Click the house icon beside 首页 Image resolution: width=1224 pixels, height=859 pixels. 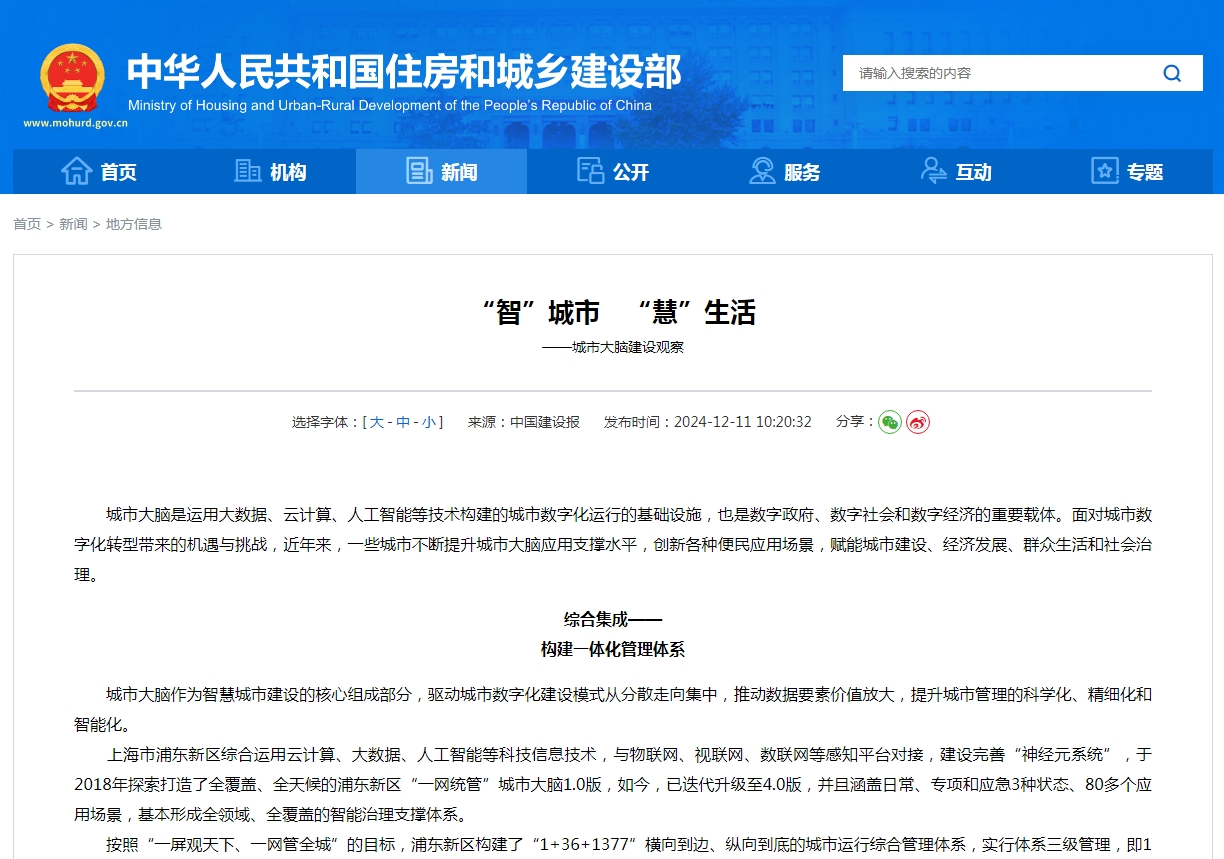click(x=77, y=171)
